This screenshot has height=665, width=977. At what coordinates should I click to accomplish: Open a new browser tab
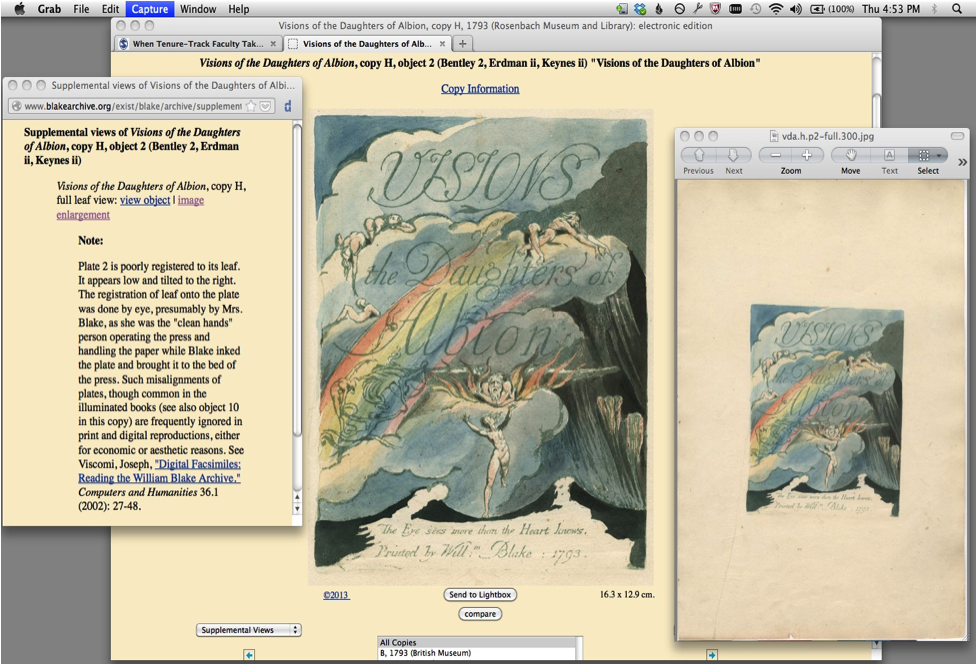462,44
